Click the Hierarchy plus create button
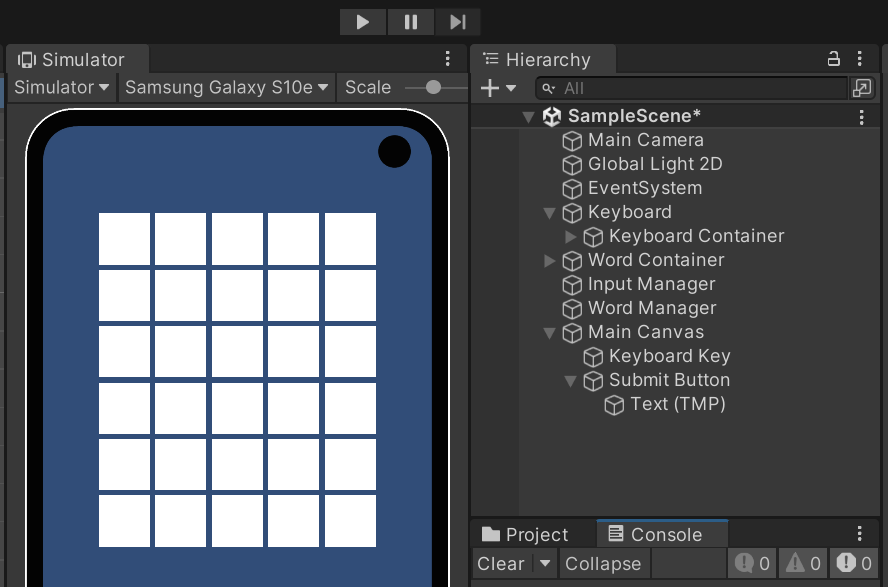The height and width of the screenshot is (587, 888). tap(490, 88)
